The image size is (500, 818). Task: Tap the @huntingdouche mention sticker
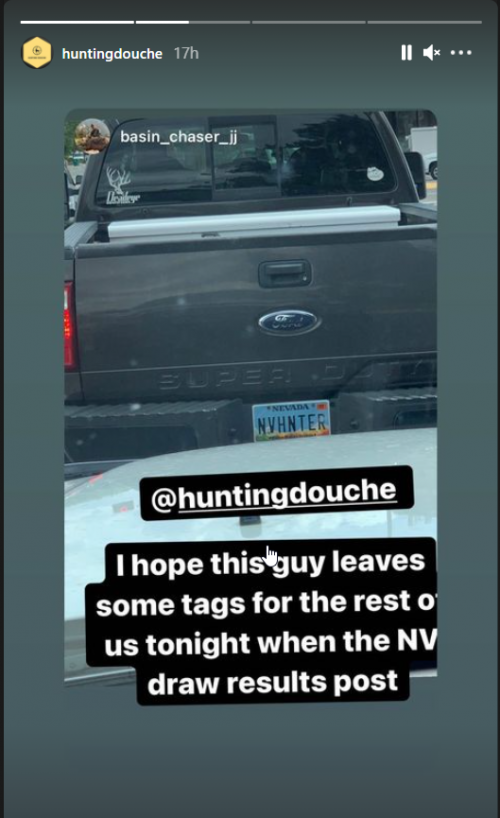click(276, 493)
